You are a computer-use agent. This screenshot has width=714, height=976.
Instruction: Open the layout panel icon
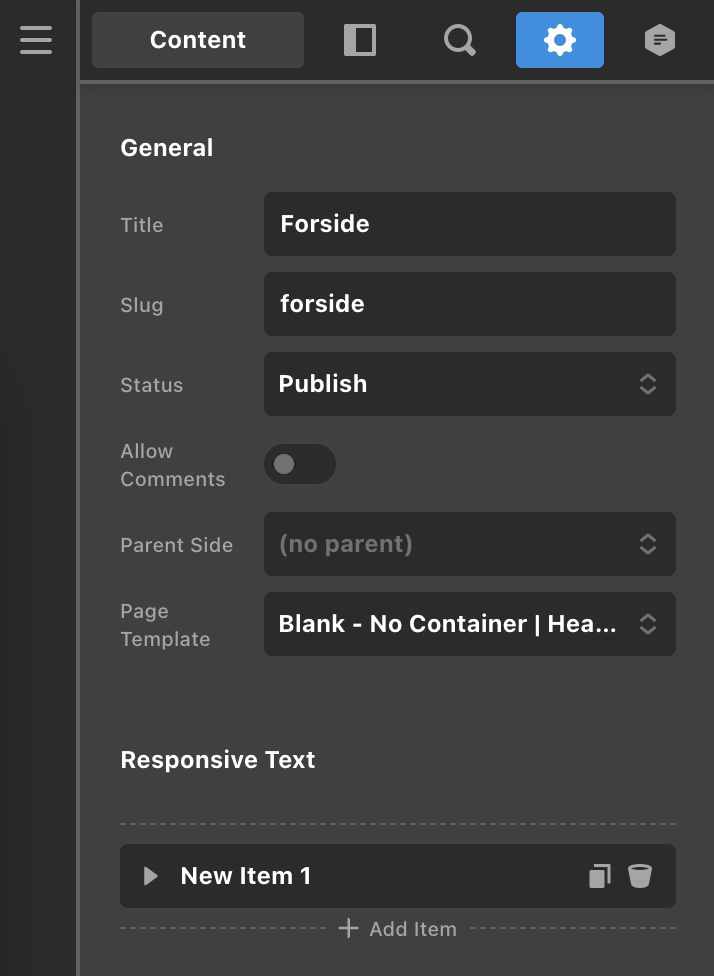360,40
